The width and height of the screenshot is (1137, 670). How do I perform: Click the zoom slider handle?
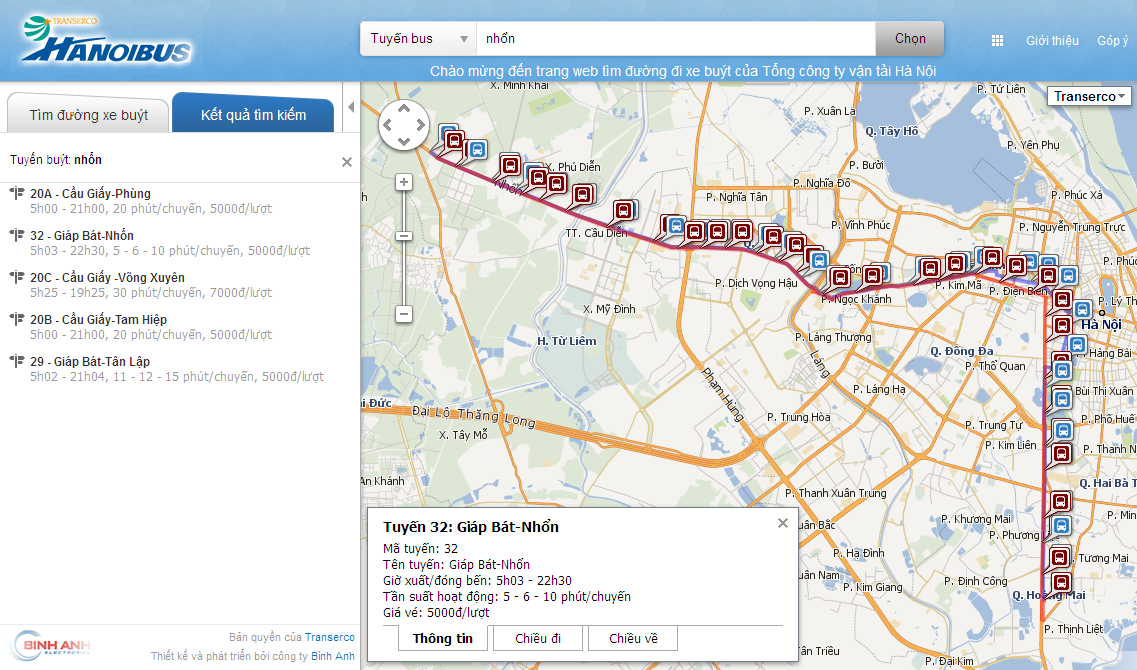(404, 236)
